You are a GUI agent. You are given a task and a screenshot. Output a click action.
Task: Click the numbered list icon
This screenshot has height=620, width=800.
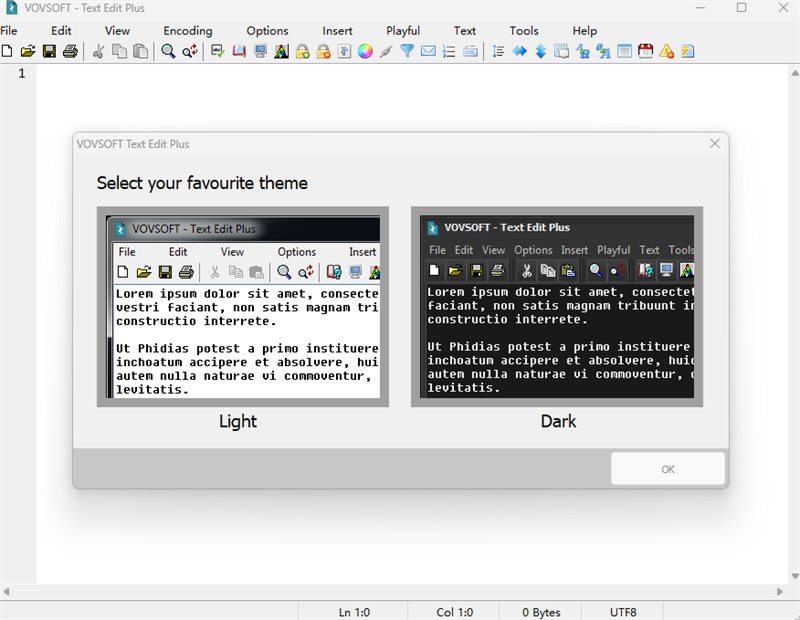449,51
